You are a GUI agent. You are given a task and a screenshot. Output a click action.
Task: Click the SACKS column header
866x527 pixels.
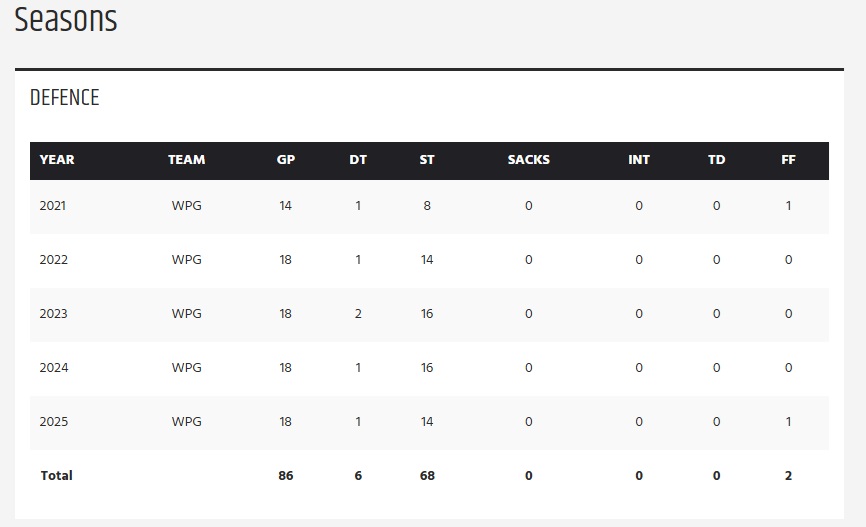pos(528,160)
